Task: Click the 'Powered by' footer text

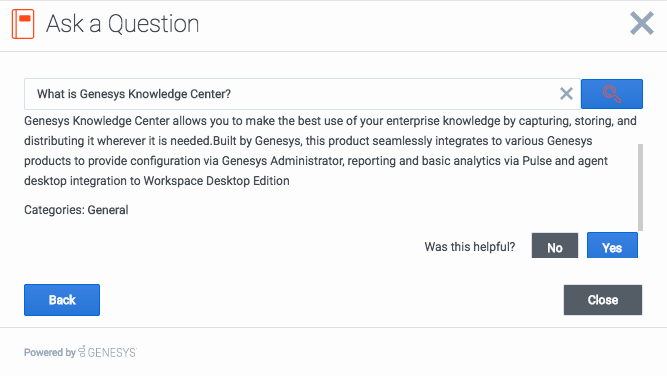Action: tap(50, 353)
